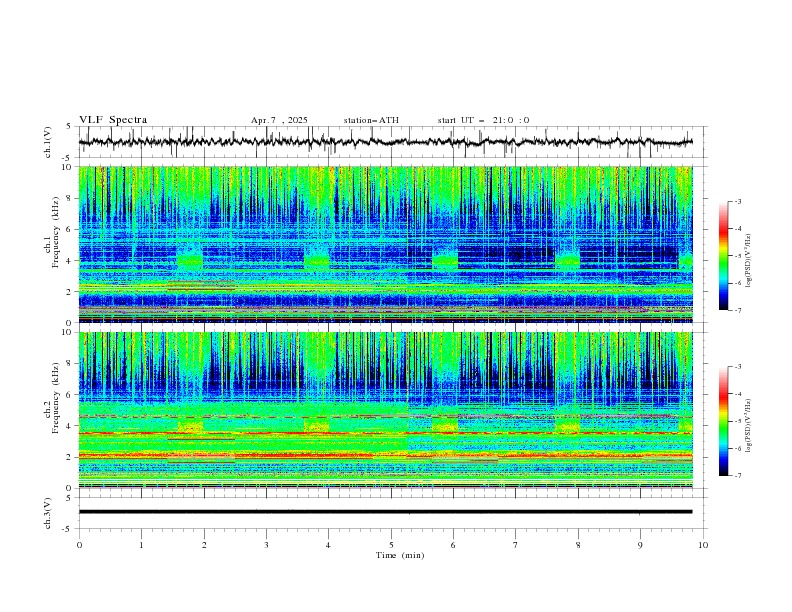Click the 'ch.3(V)' axis label
The image size is (792, 612).
[48, 513]
